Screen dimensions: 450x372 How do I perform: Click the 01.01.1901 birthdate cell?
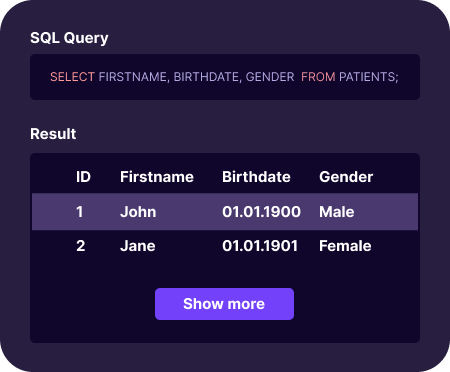tap(260, 246)
